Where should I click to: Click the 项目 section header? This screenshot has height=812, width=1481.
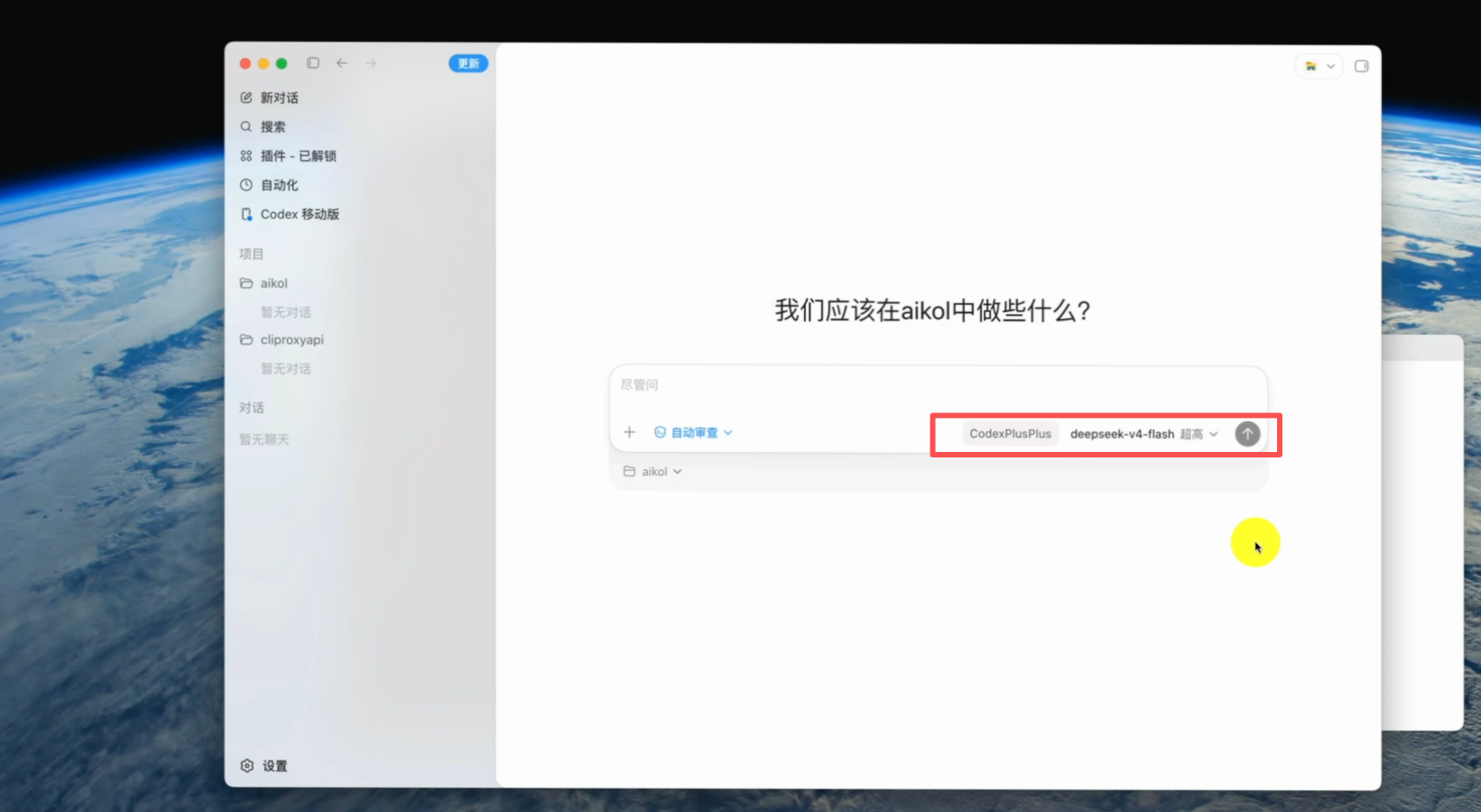click(x=252, y=254)
